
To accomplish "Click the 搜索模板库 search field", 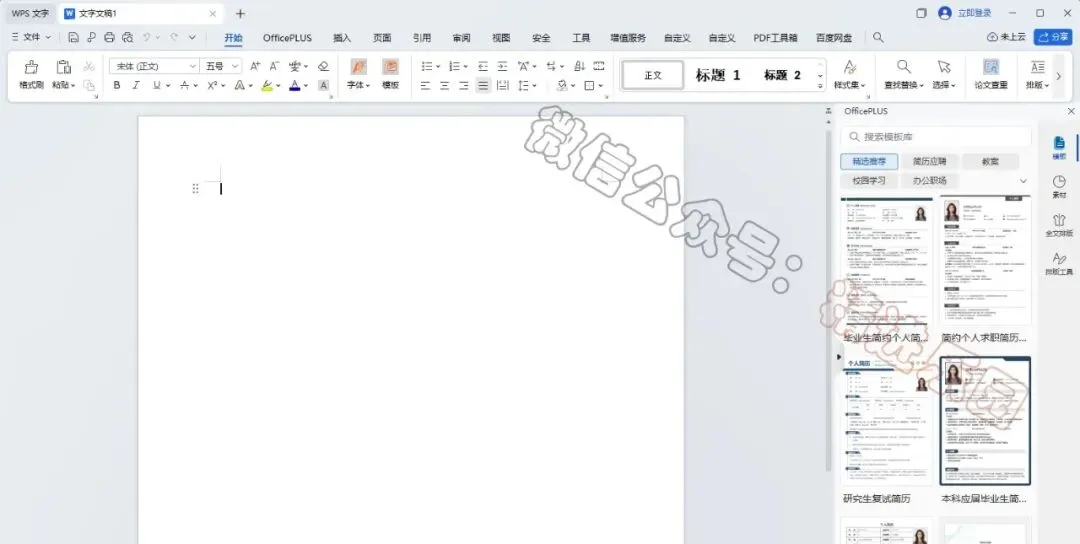I will [x=936, y=137].
